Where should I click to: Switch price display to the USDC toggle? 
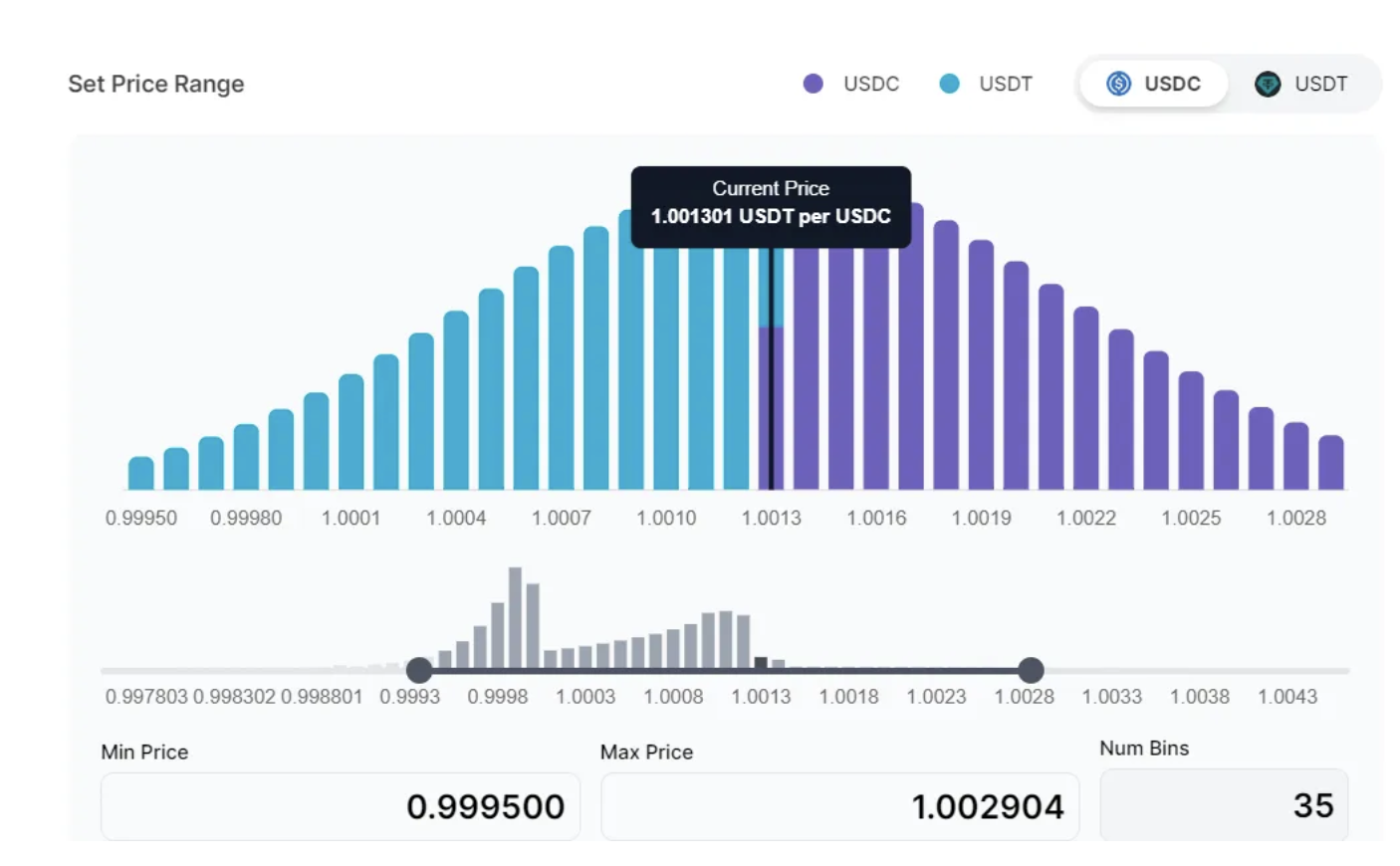pos(1153,84)
